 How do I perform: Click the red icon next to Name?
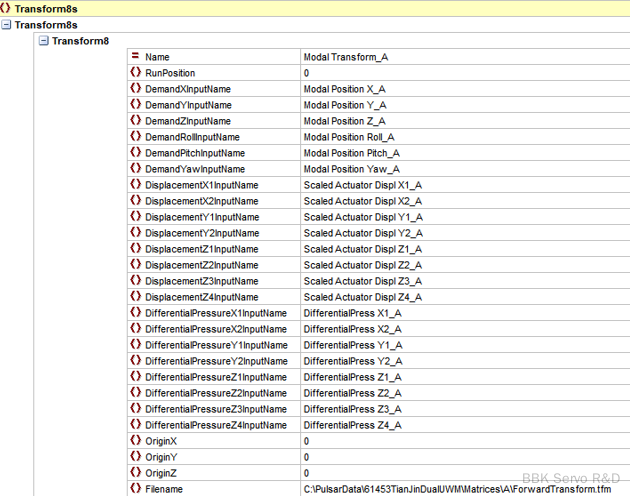coord(135,57)
